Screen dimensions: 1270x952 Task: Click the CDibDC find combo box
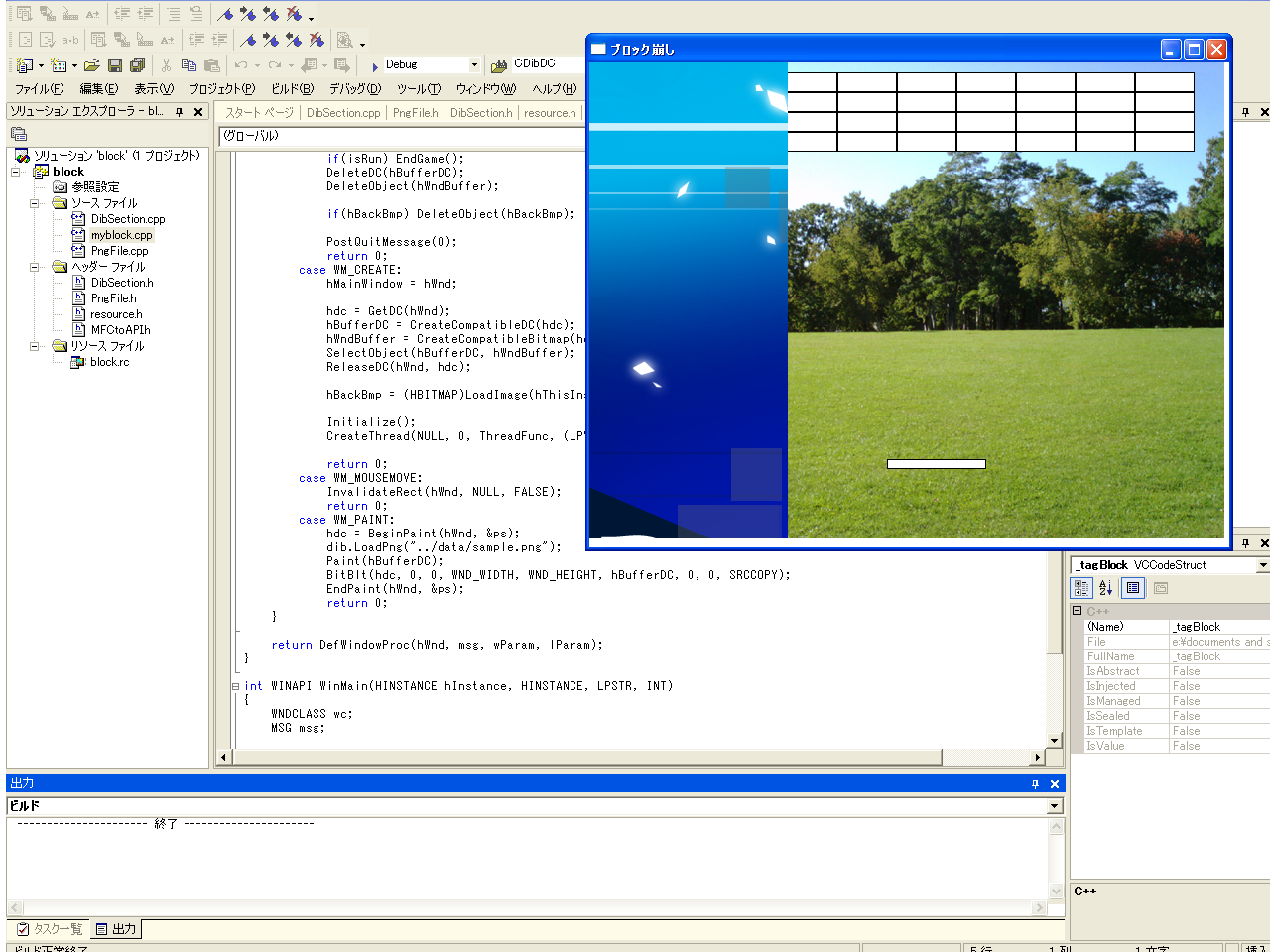click(549, 64)
